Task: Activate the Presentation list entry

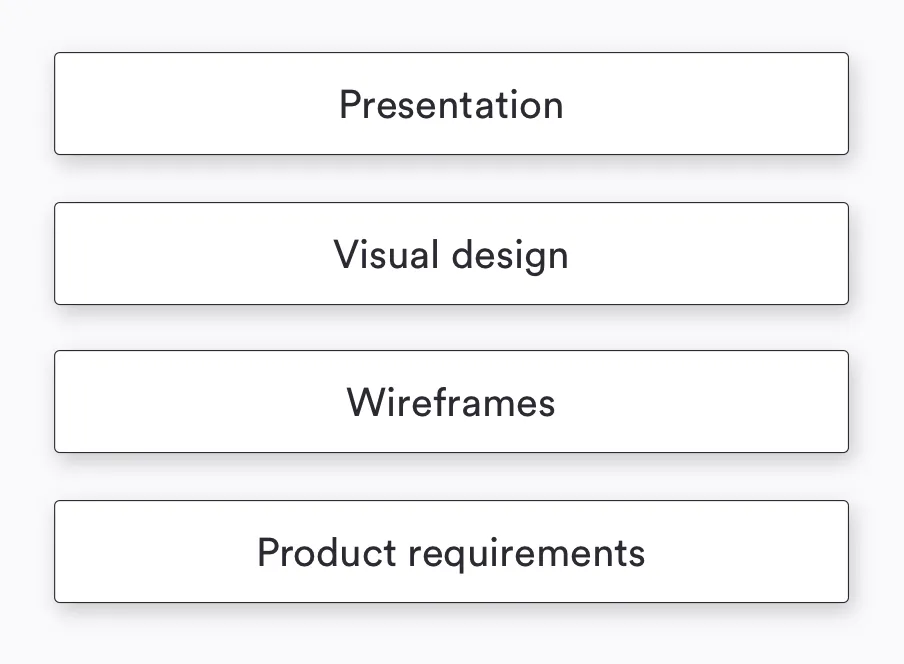Action: tap(451, 104)
